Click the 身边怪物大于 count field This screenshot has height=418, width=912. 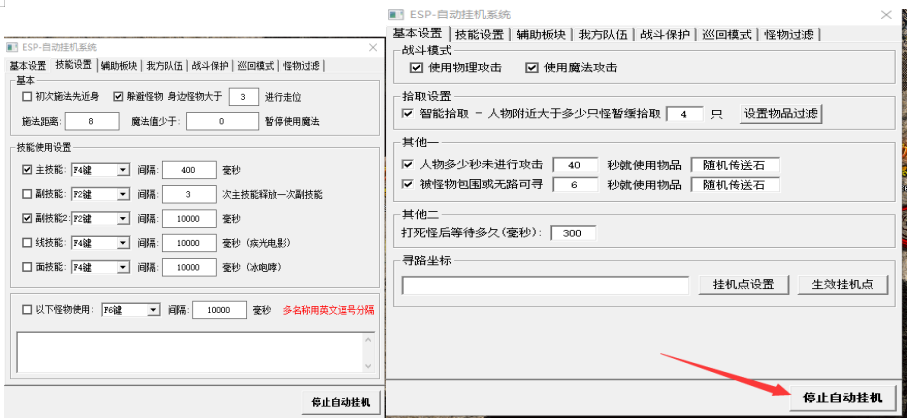click(244, 97)
